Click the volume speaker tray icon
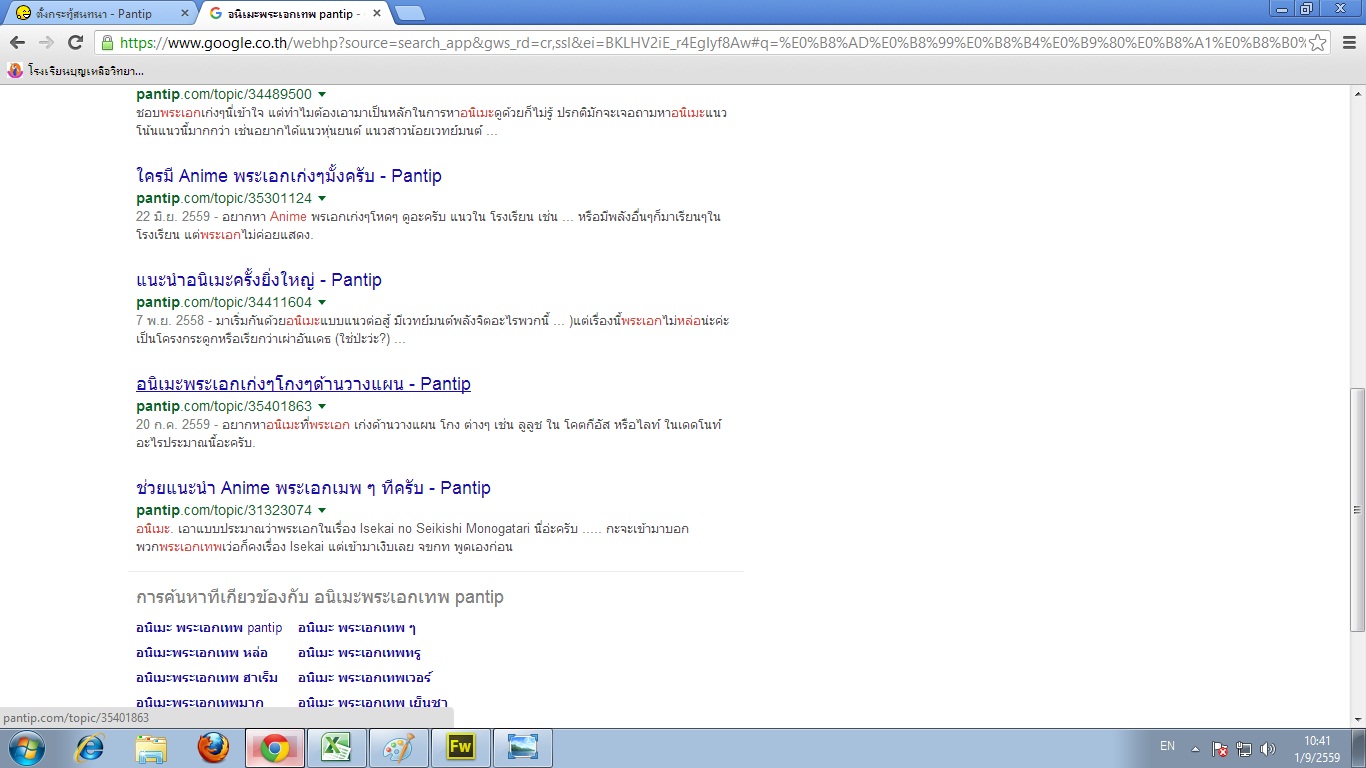1366x768 pixels. pos(1268,748)
